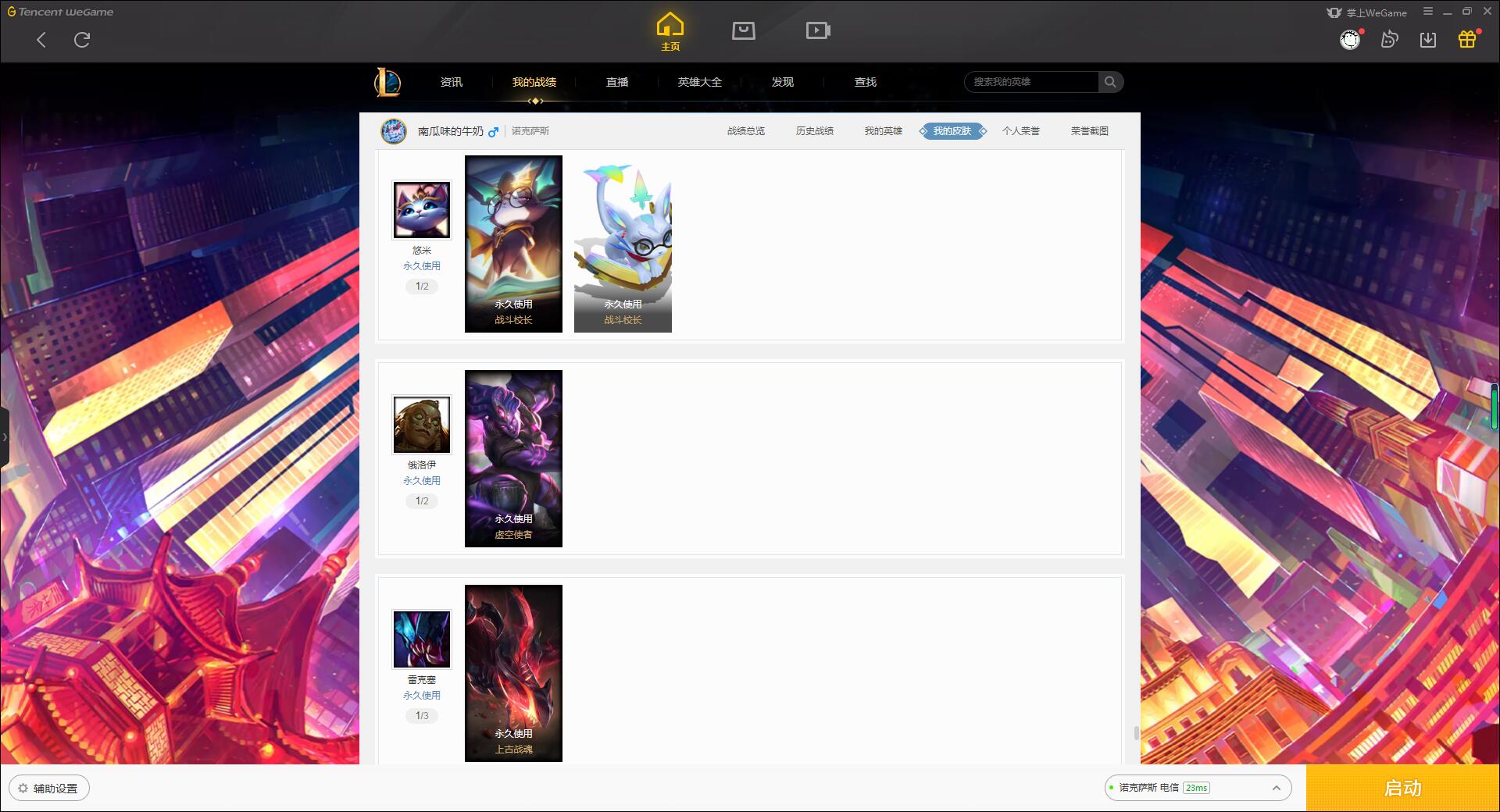Open the user avatar at top right
The height and width of the screenshot is (812, 1500).
(x=1350, y=40)
